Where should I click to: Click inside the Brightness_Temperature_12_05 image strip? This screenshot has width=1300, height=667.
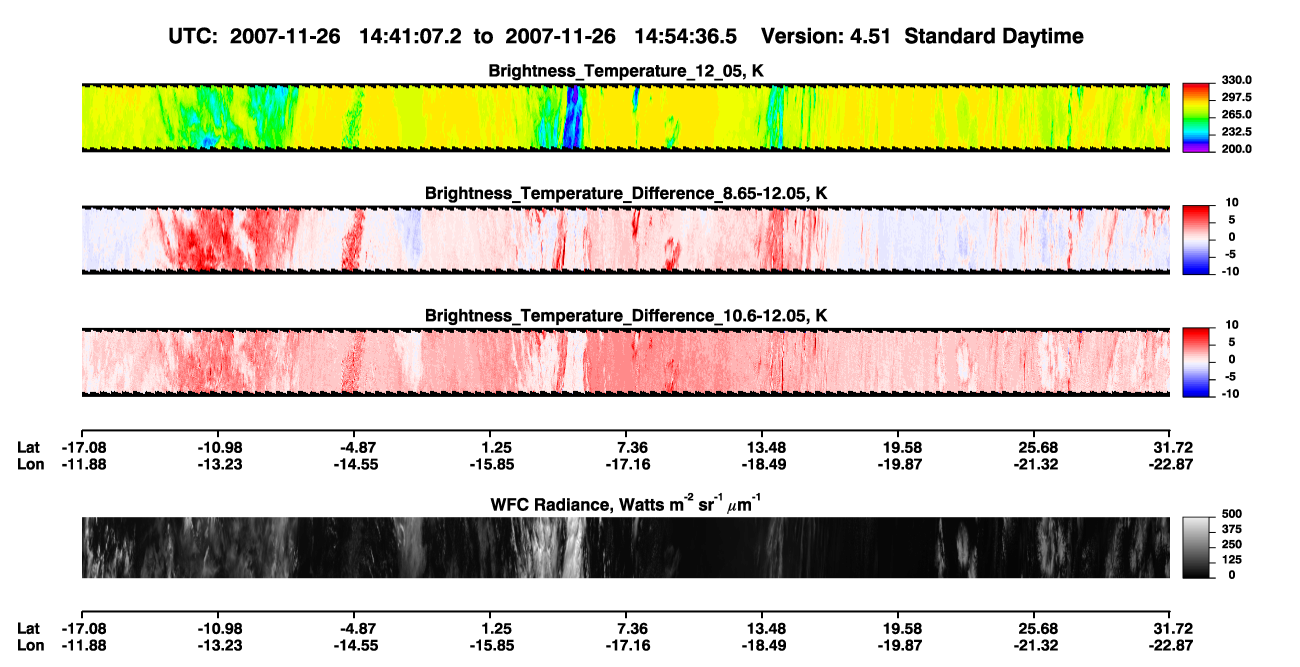tap(625, 117)
